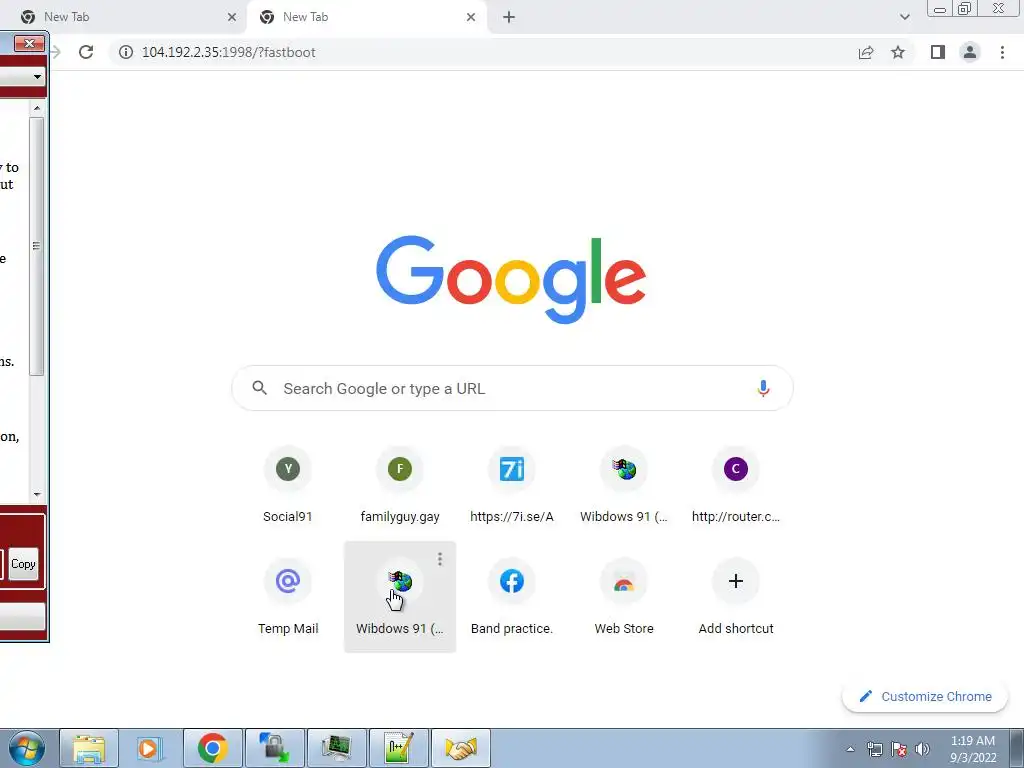Click the forward navigation arrow

[56, 52]
